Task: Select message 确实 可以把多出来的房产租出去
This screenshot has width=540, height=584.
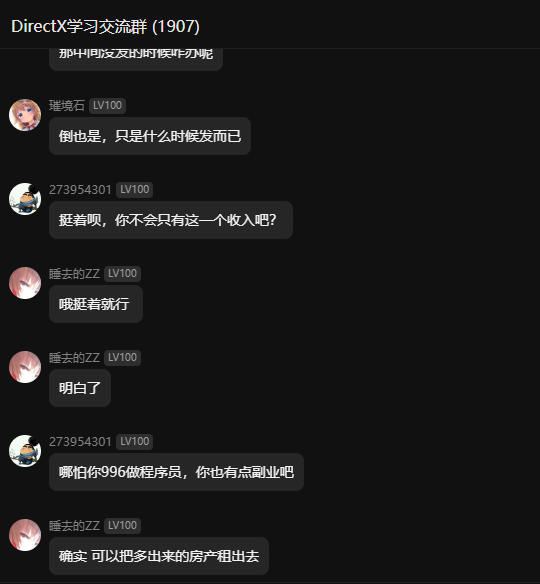Action: [x=159, y=556]
